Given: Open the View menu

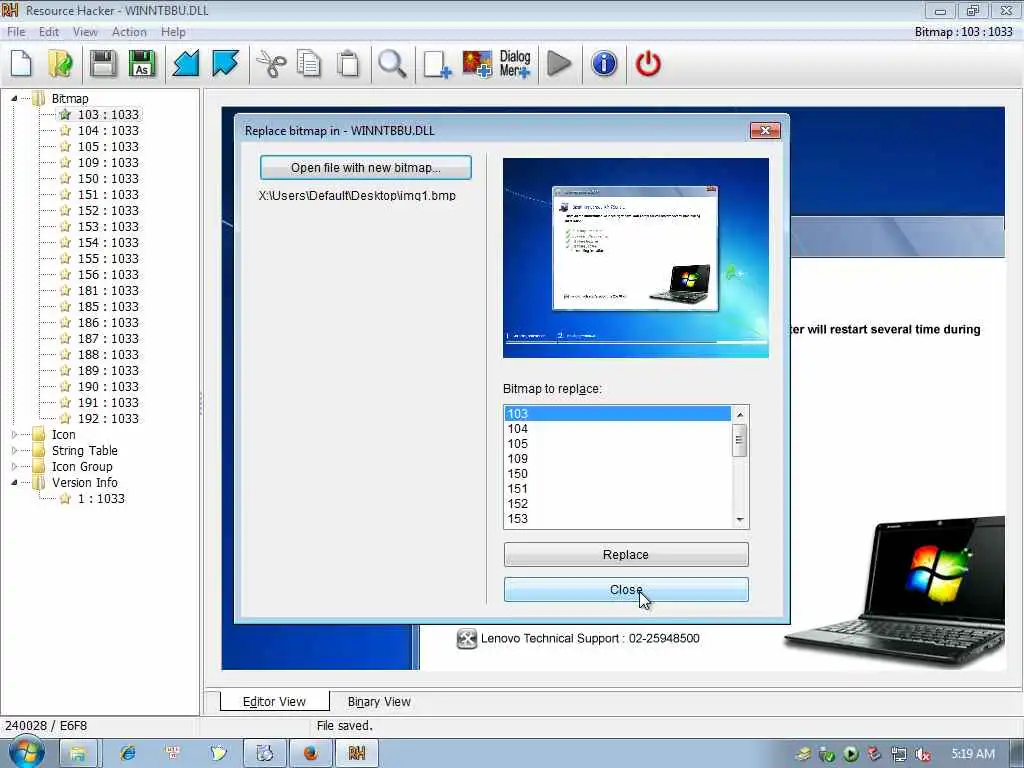Looking at the screenshot, I should click(85, 32).
